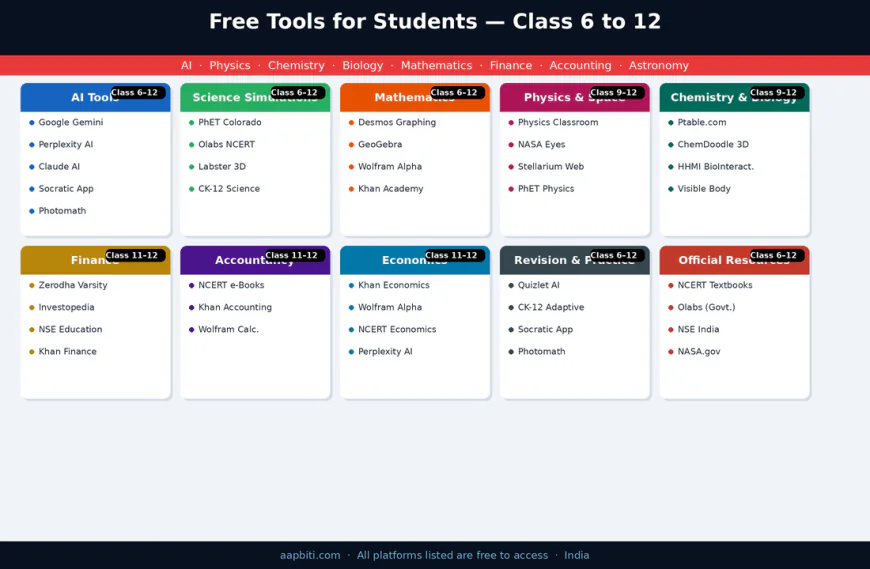Click the Chemistry & Biology card header
This screenshot has width=870, height=569.
pos(735,98)
